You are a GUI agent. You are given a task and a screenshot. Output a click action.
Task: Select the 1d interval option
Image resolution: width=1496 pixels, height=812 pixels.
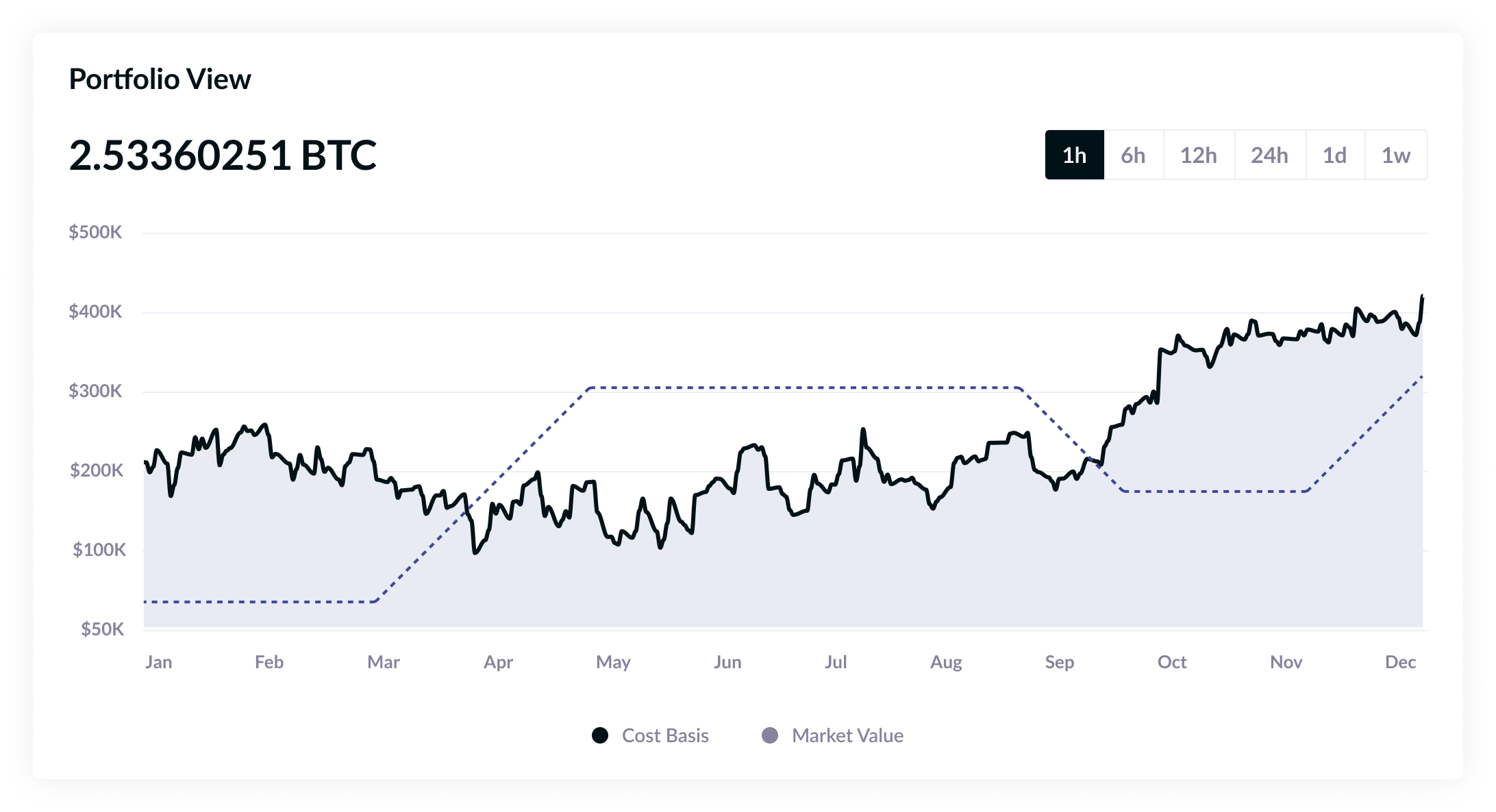[x=1335, y=155]
